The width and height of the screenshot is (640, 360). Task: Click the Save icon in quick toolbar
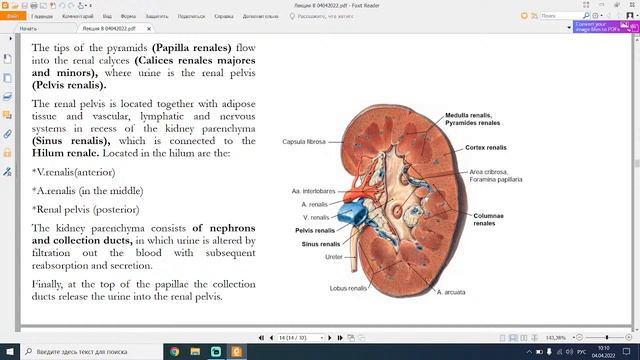coord(24,5)
